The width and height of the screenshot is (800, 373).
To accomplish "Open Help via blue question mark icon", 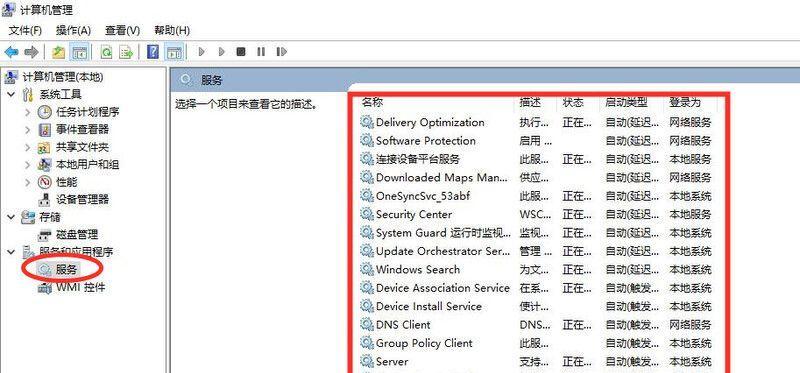I will pos(153,52).
